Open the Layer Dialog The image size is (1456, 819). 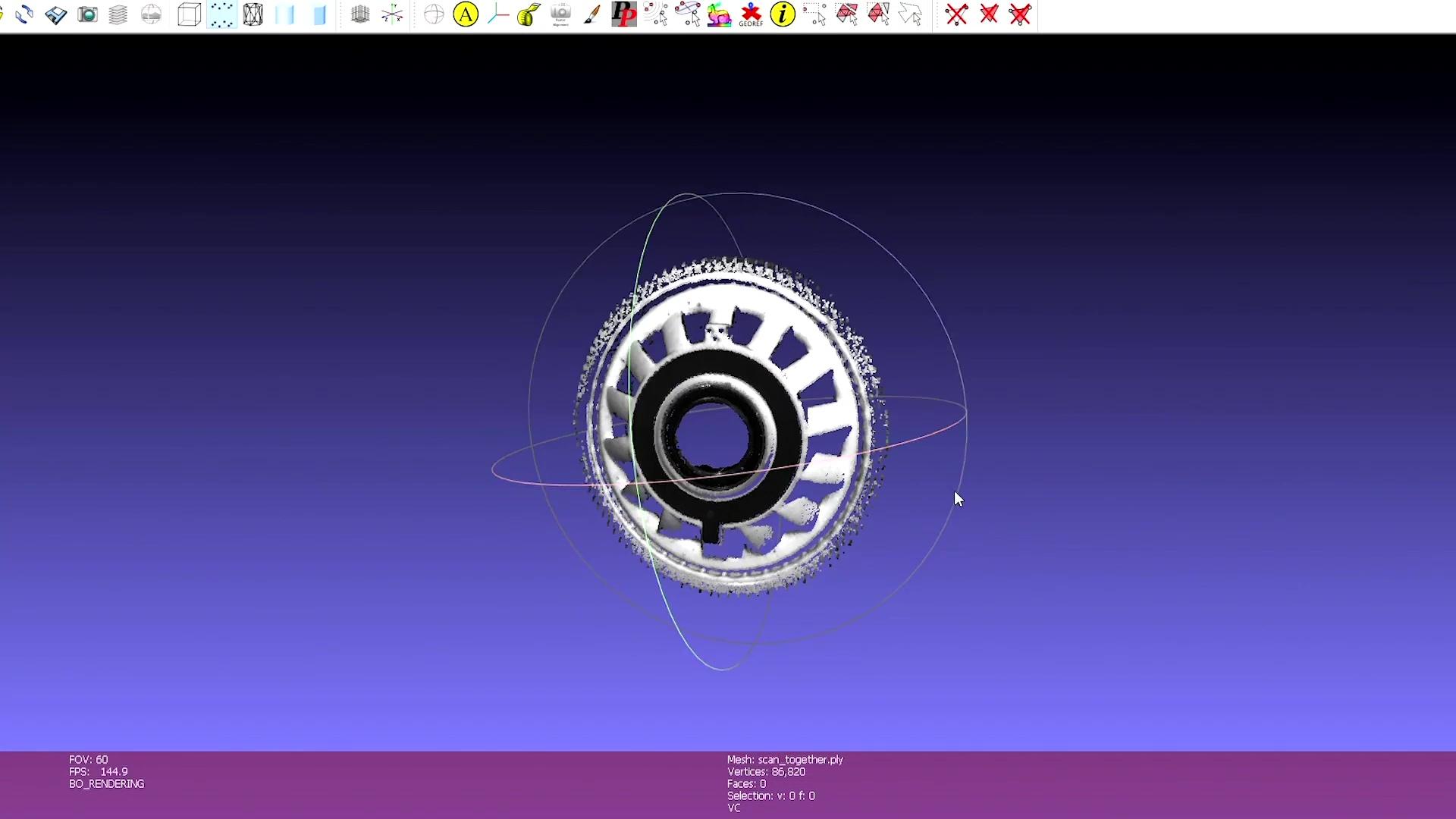118,14
